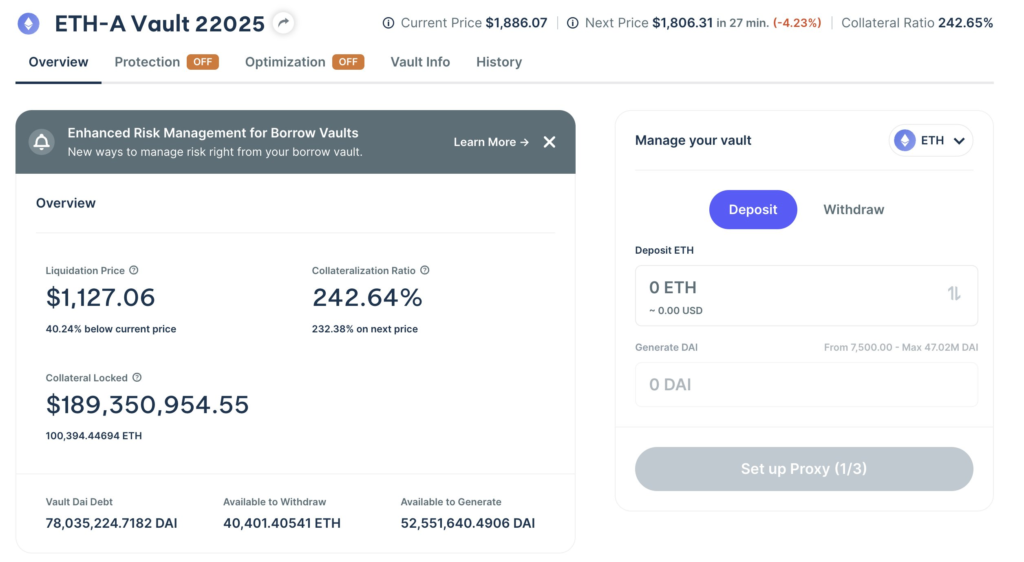Viewport: 1024px width, 562px height.
Task: Click Learn More link in banner
Action: [491, 142]
